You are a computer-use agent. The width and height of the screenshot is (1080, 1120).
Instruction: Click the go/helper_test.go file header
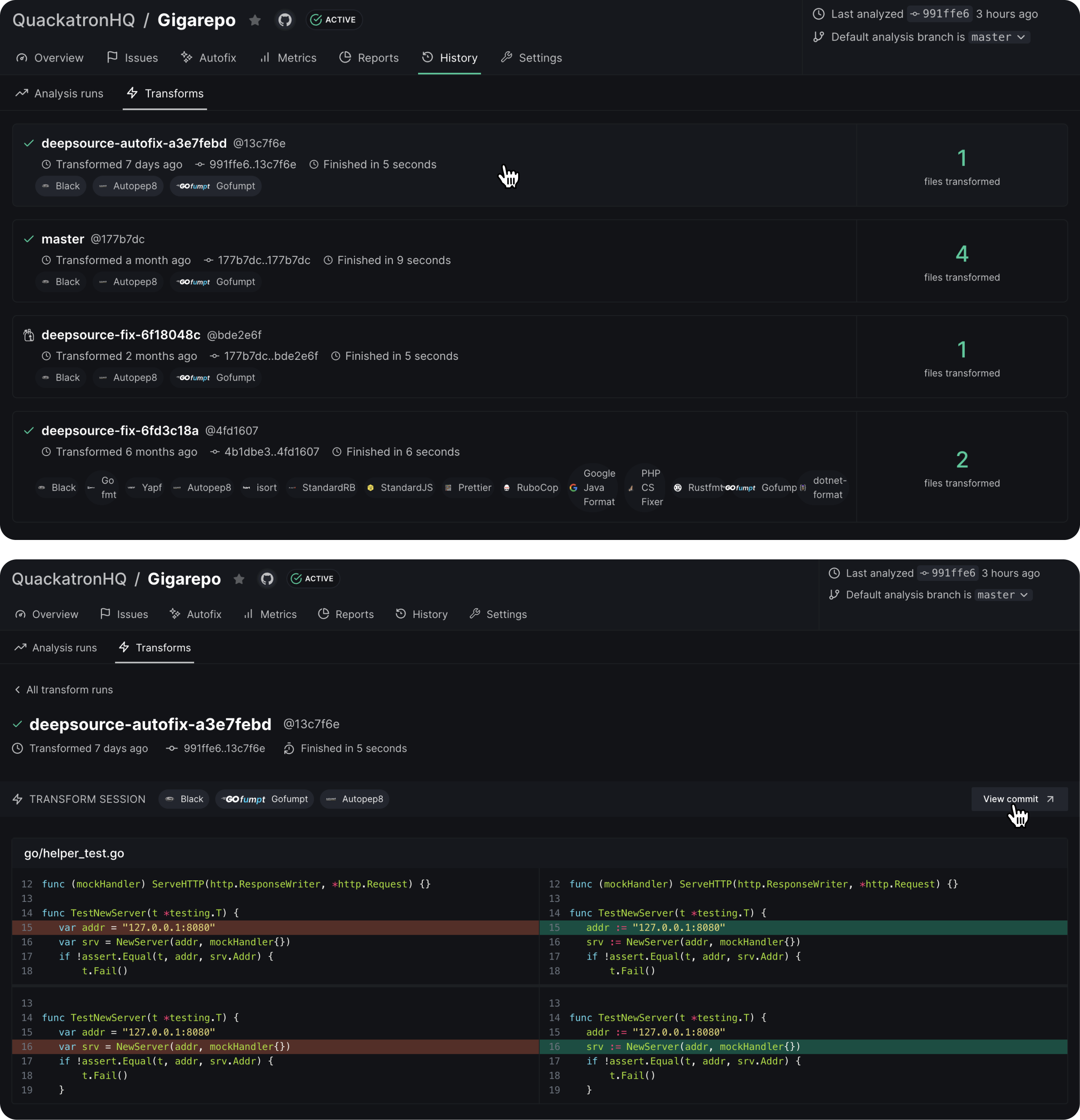[74, 853]
